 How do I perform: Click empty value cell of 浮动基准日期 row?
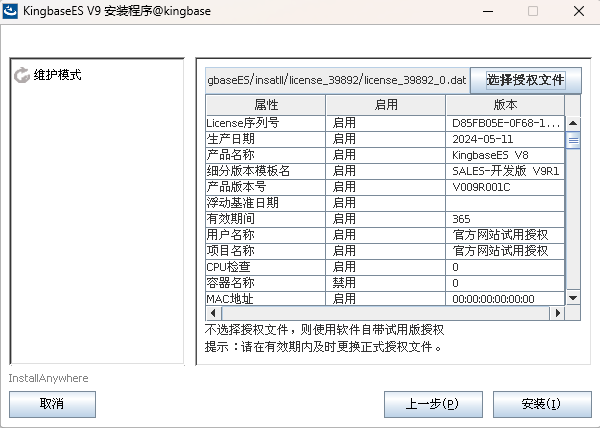coord(505,203)
